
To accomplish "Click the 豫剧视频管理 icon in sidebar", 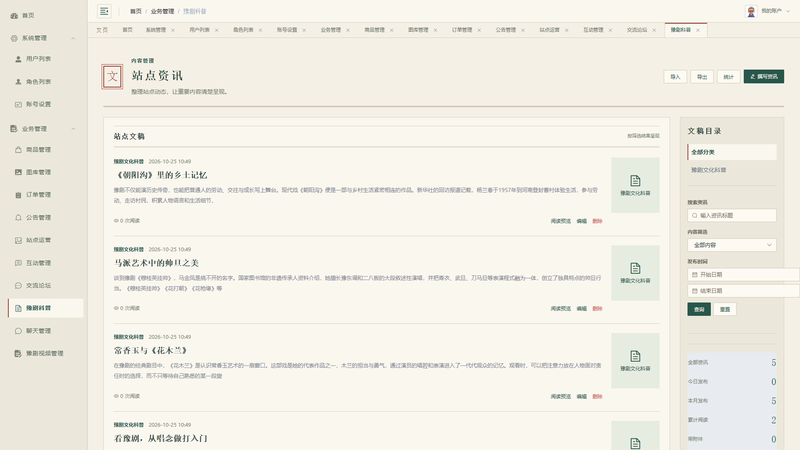I will point(18,354).
